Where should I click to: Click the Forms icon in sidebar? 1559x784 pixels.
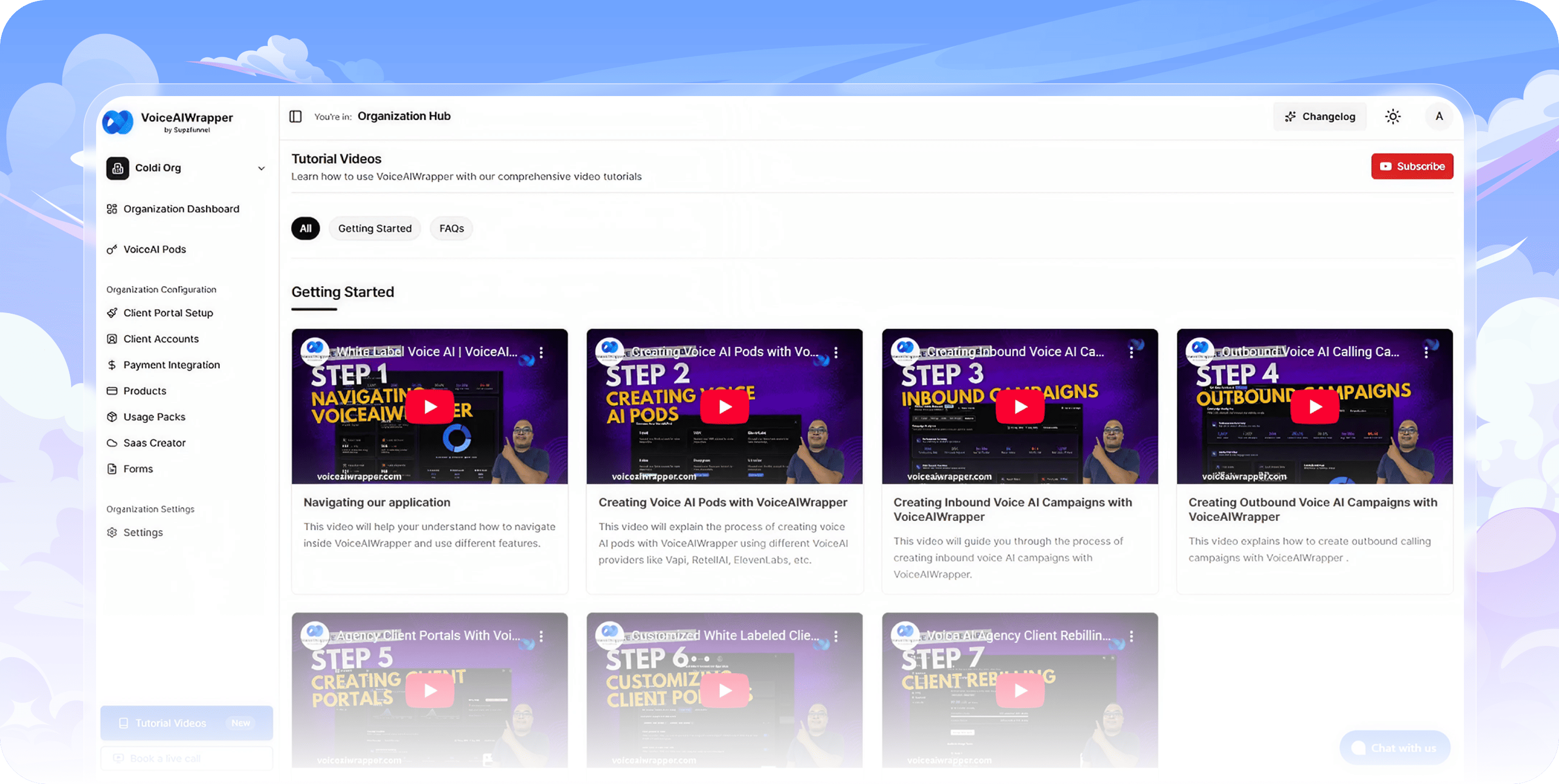[113, 468]
